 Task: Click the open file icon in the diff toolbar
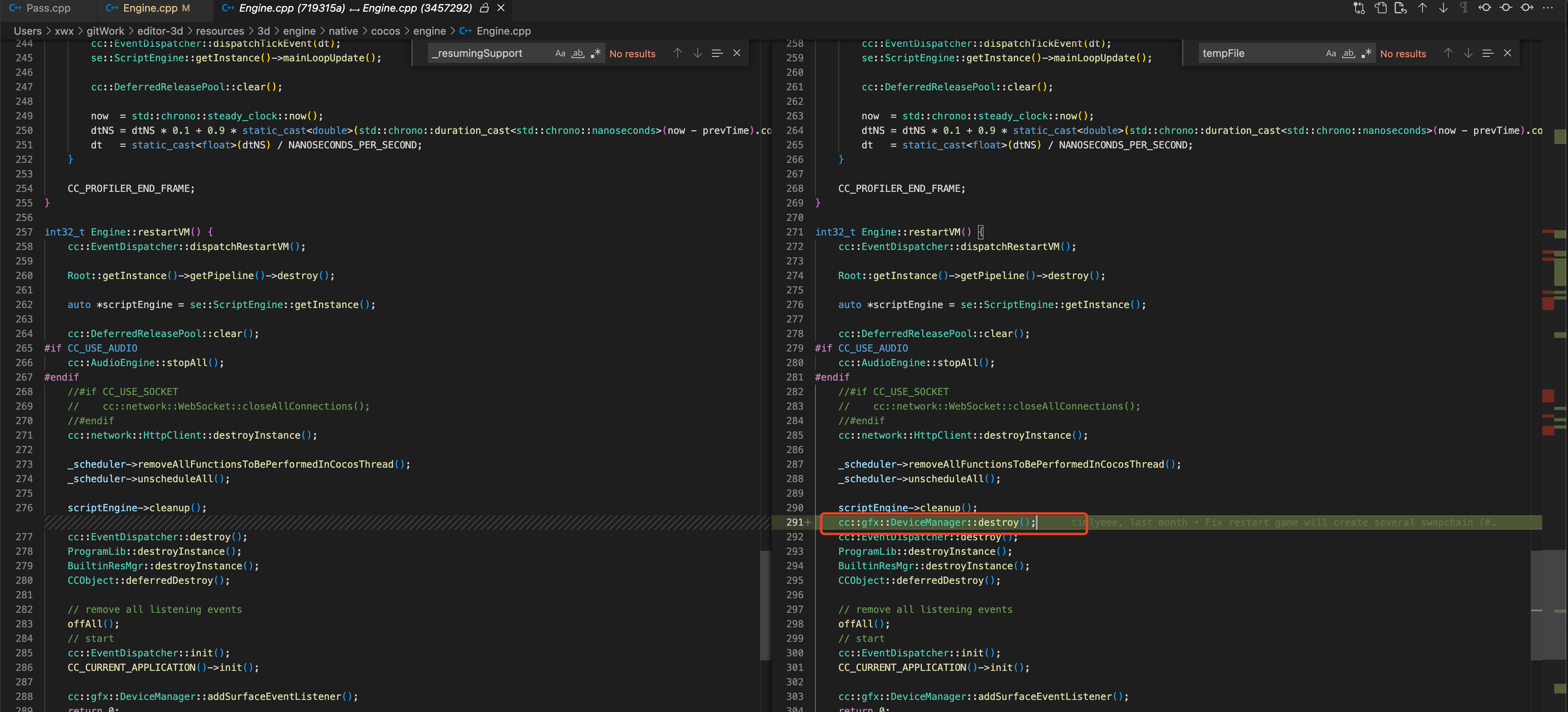click(x=1381, y=8)
